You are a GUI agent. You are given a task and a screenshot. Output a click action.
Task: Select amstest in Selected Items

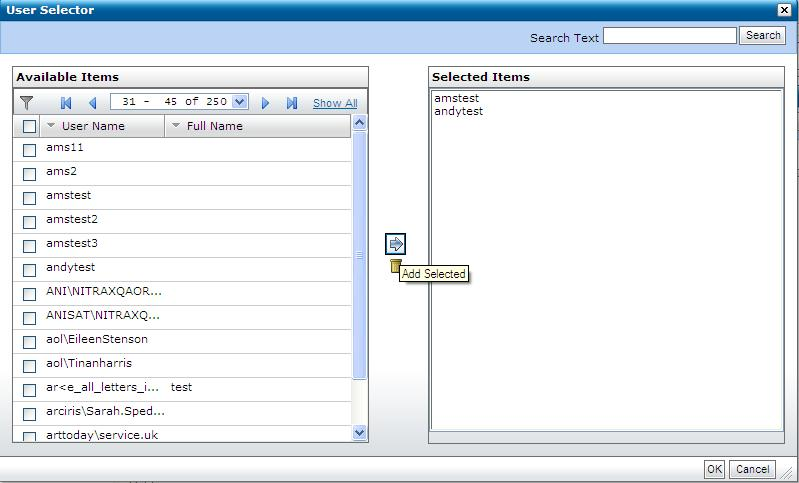[x=457, y=98]
